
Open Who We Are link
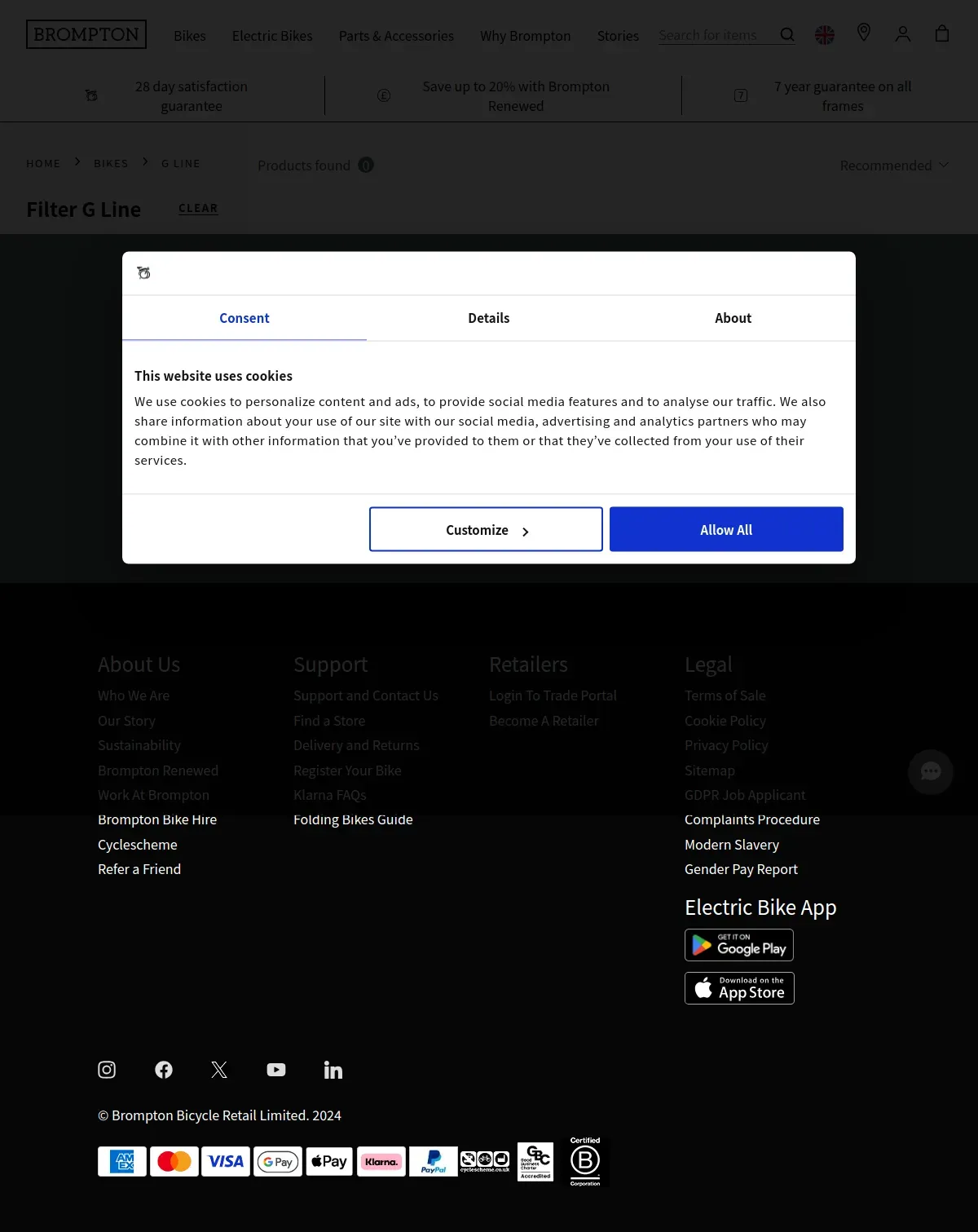[134, 695]
